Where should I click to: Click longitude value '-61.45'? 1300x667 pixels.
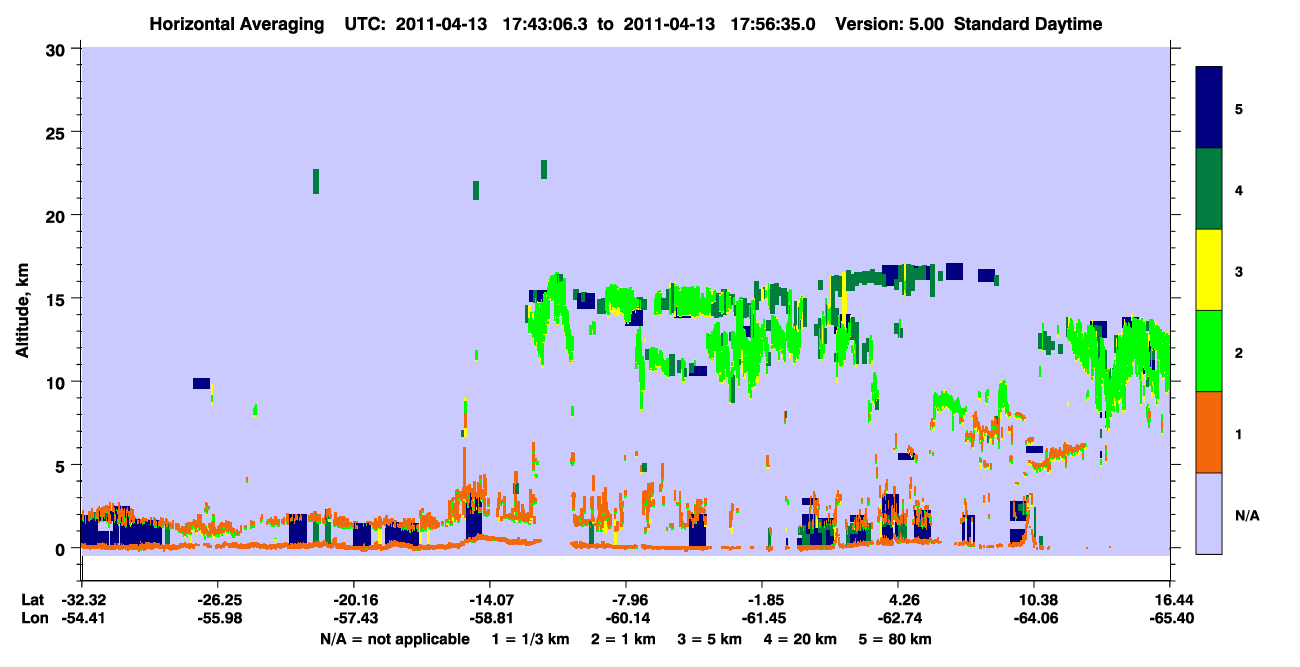[x=763, y=618]
